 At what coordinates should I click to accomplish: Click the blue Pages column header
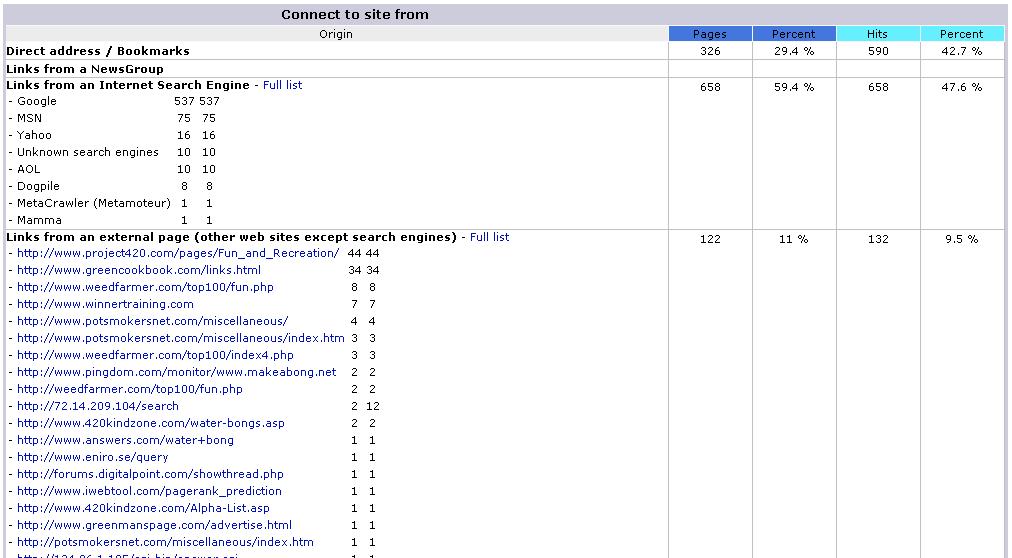pos(710,34)
